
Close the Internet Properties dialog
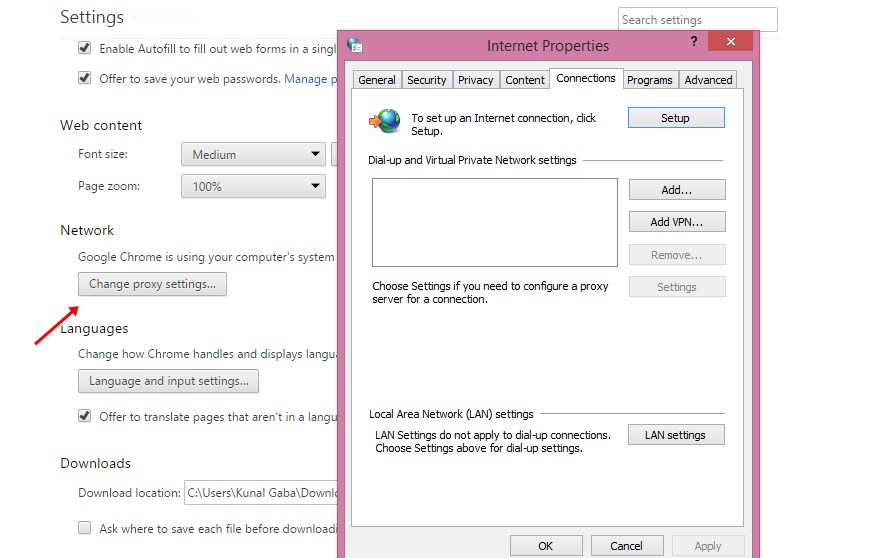coord(730,42)
